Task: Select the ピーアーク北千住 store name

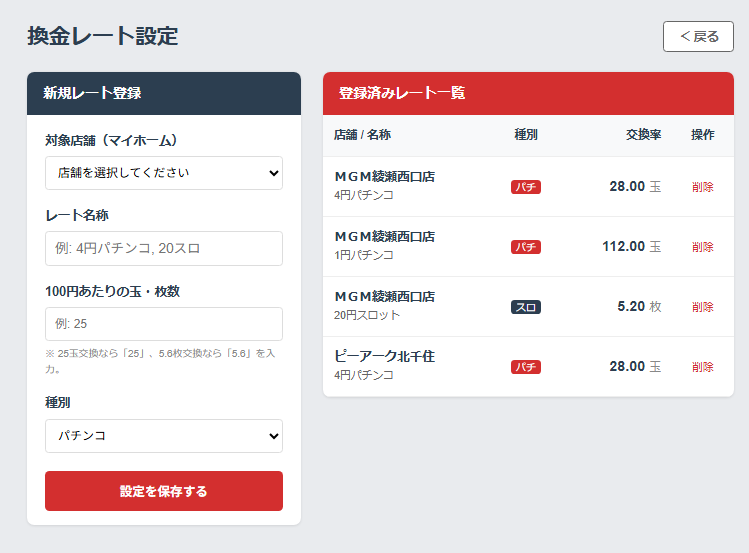Action: coord(384,357)
